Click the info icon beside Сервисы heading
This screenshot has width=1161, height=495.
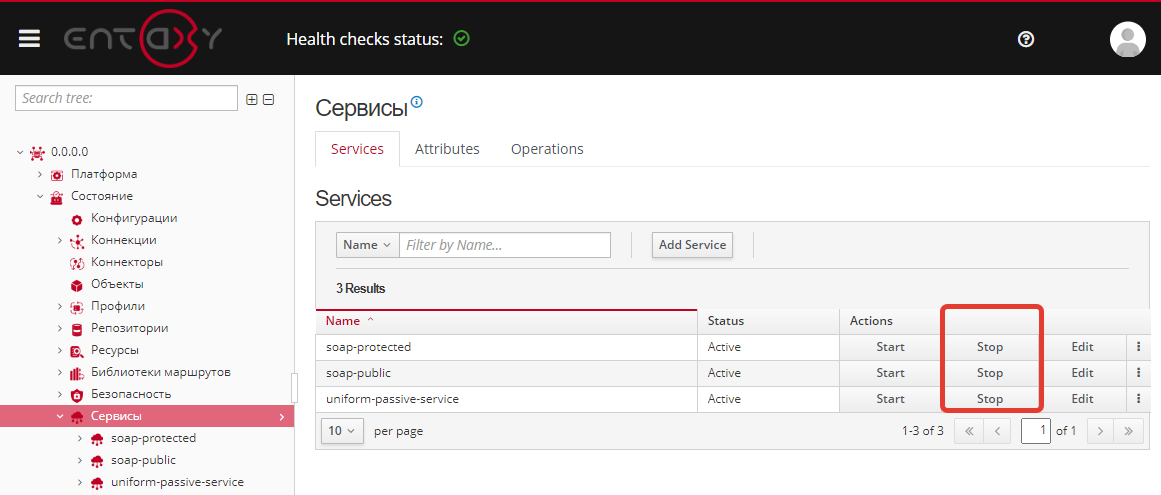(x=417, y=102)
